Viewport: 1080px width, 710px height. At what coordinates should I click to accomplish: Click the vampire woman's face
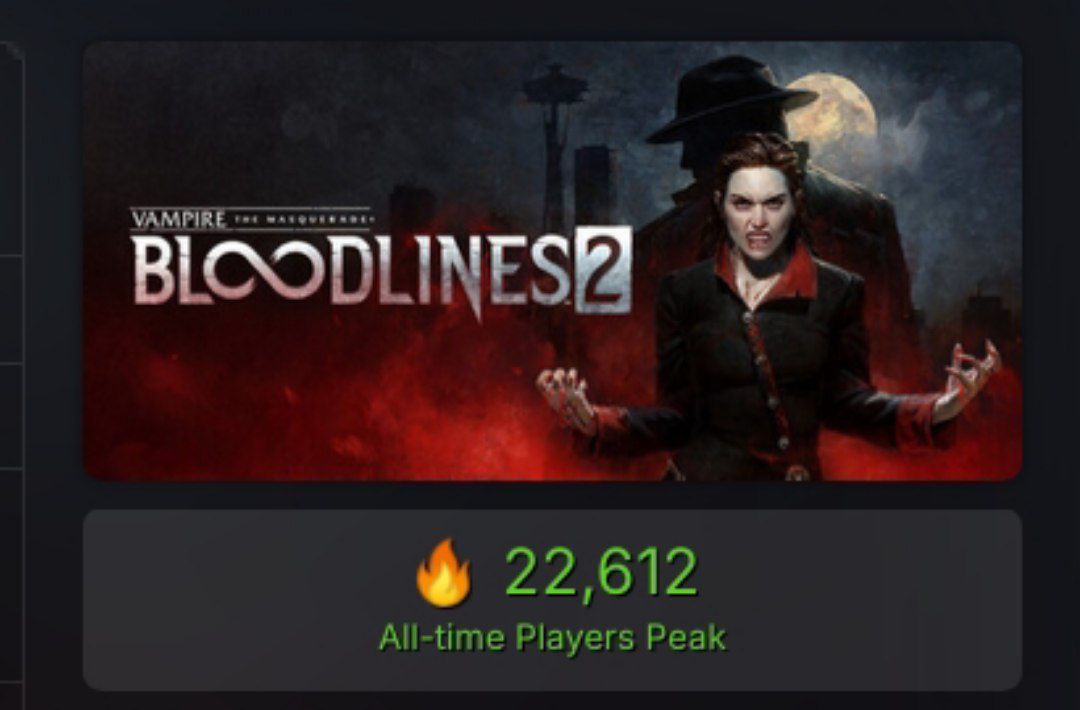click(x=756, y=210)
